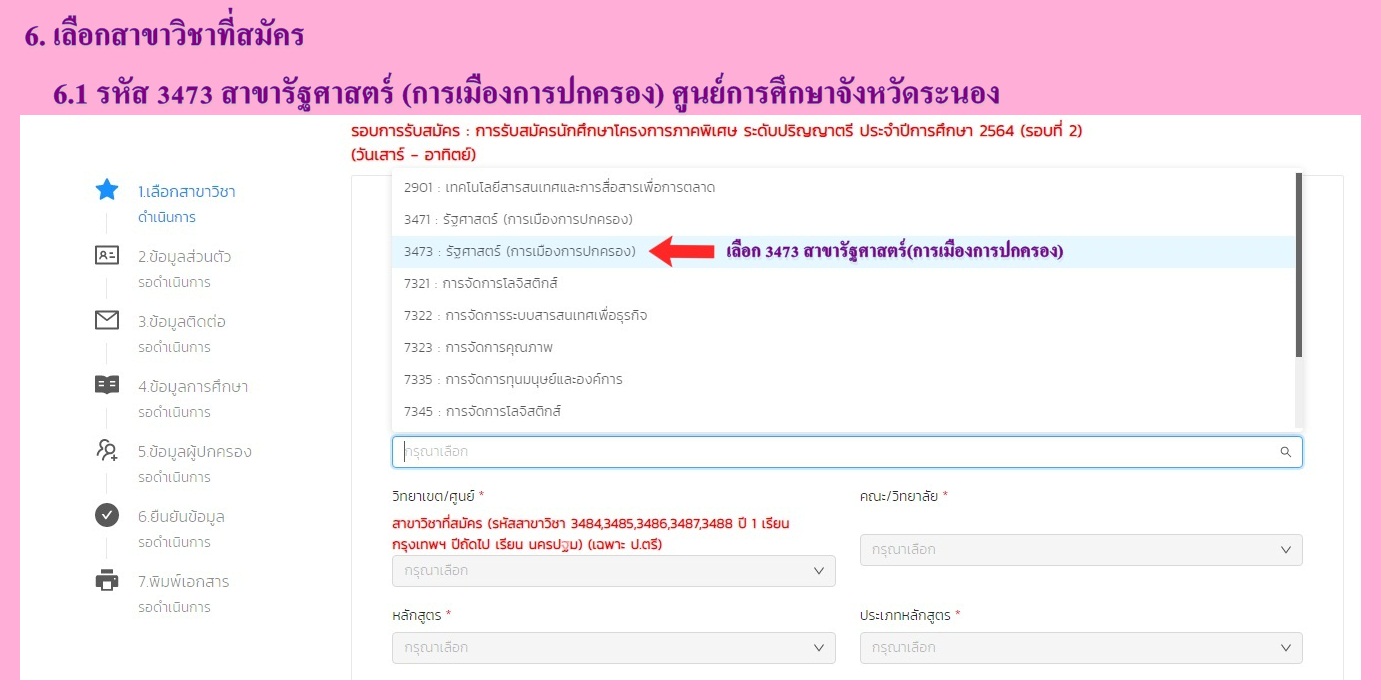
Task: Select option 3473 รัฐศาสตร์ (การเมืองการปกครอง)
Action: click(520, 252)
